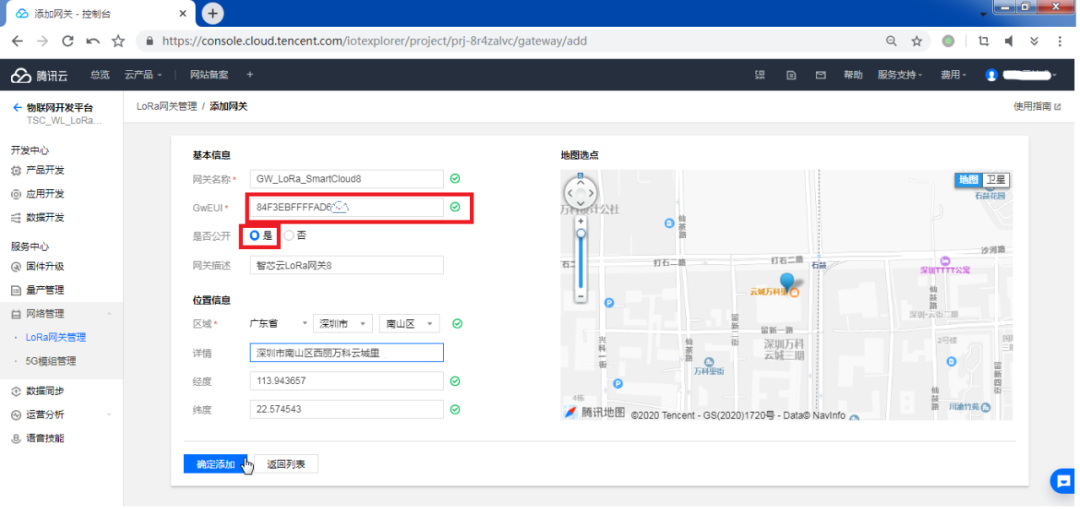1080x509 pixels.
Task: Click the zoom magnifier icon in address bar
Action: [891, 41]
